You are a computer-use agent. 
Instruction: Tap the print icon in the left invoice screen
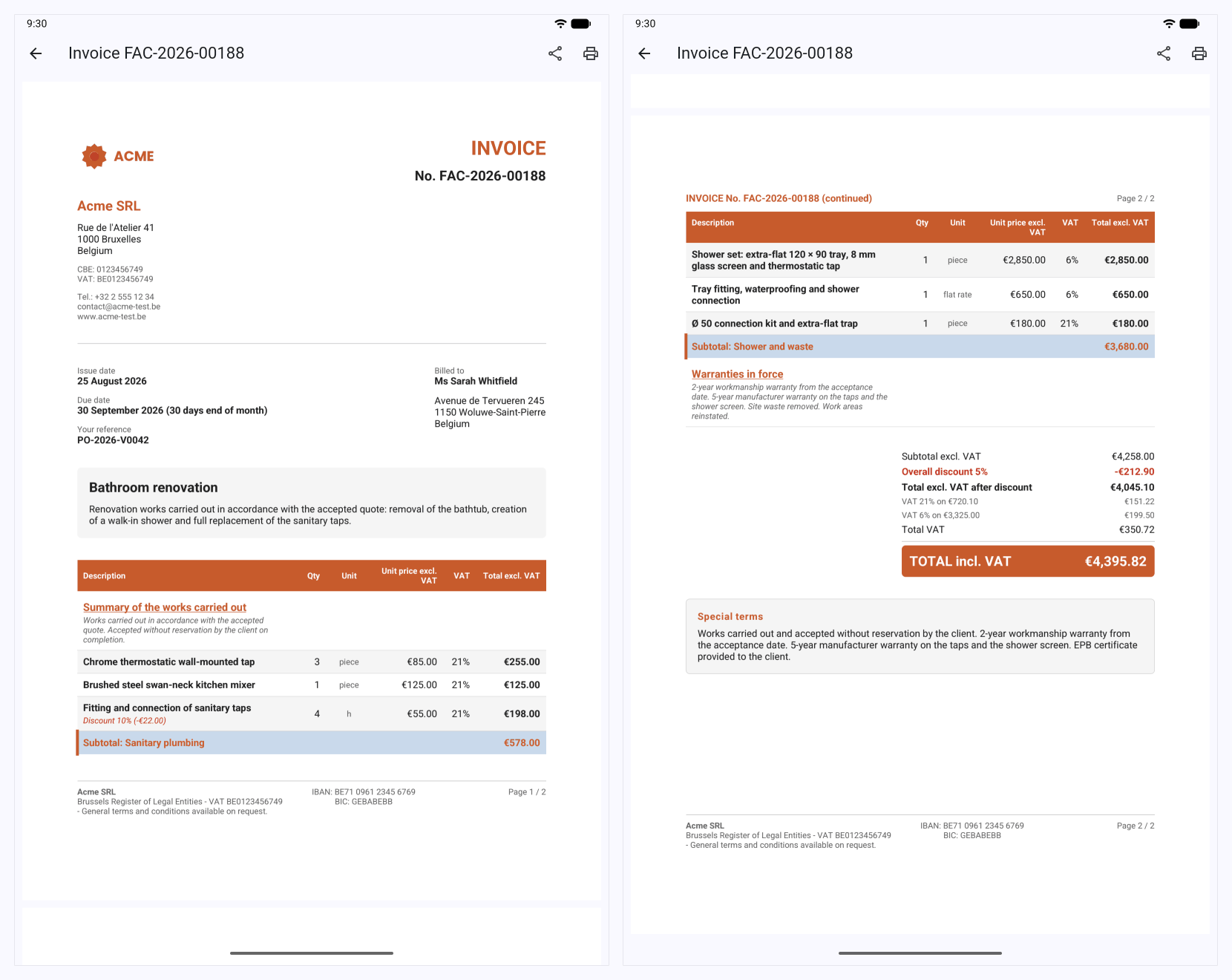pyautogui.click(x=591, y=53)
